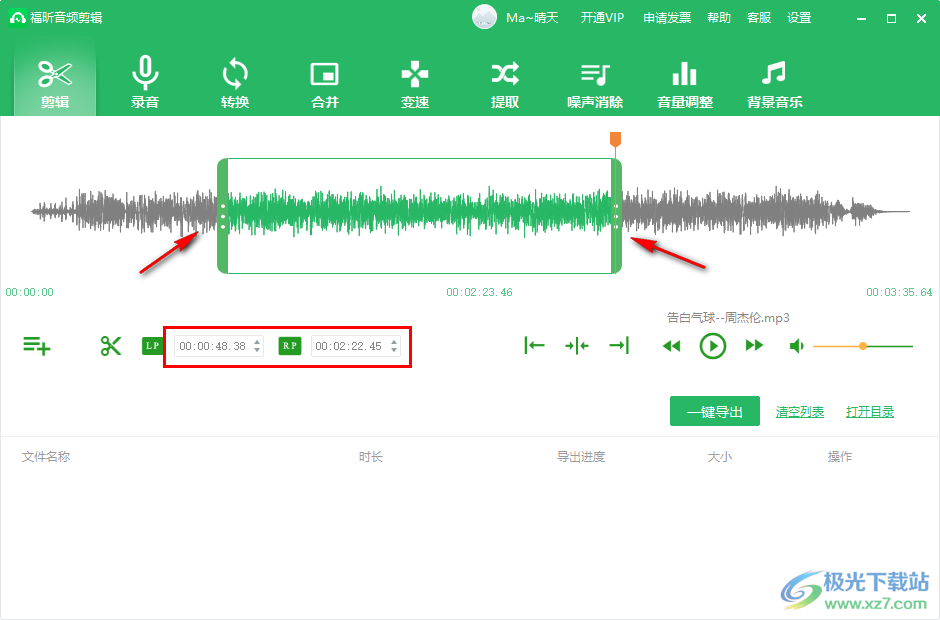
Task: Open 客服 customer service
Action: [x=759, y=18]
